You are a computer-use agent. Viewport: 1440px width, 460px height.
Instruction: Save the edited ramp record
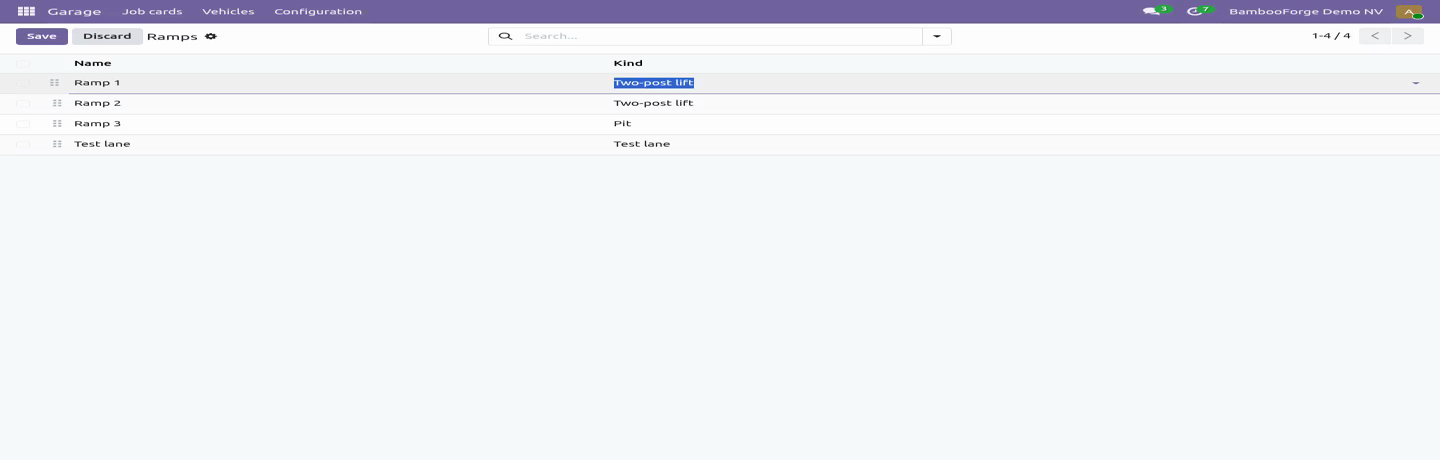(x=42, y=36)
